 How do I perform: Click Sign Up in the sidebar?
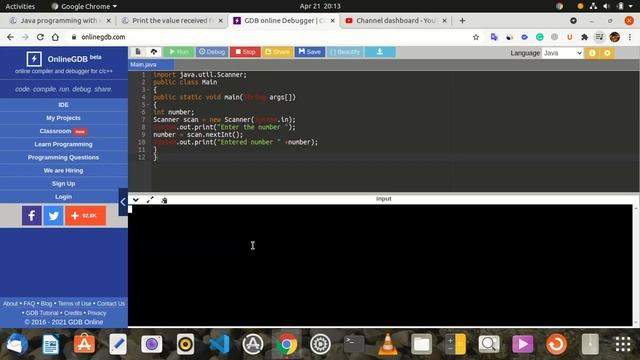click(x=63, y=183)
